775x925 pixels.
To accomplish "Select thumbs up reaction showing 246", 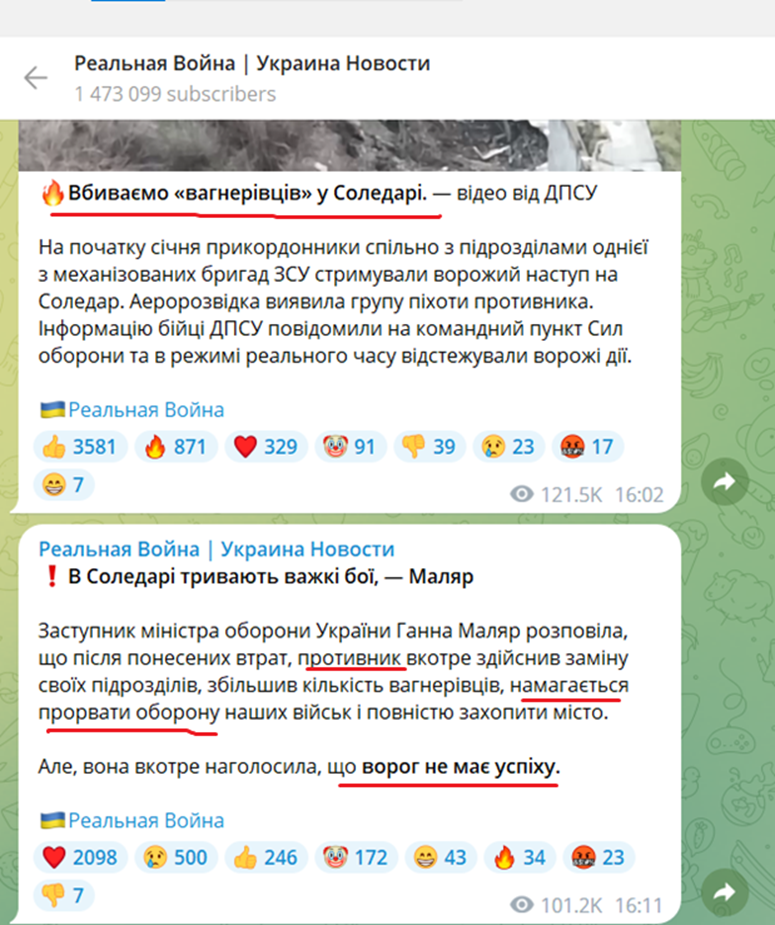I will (x=267, y=857).
